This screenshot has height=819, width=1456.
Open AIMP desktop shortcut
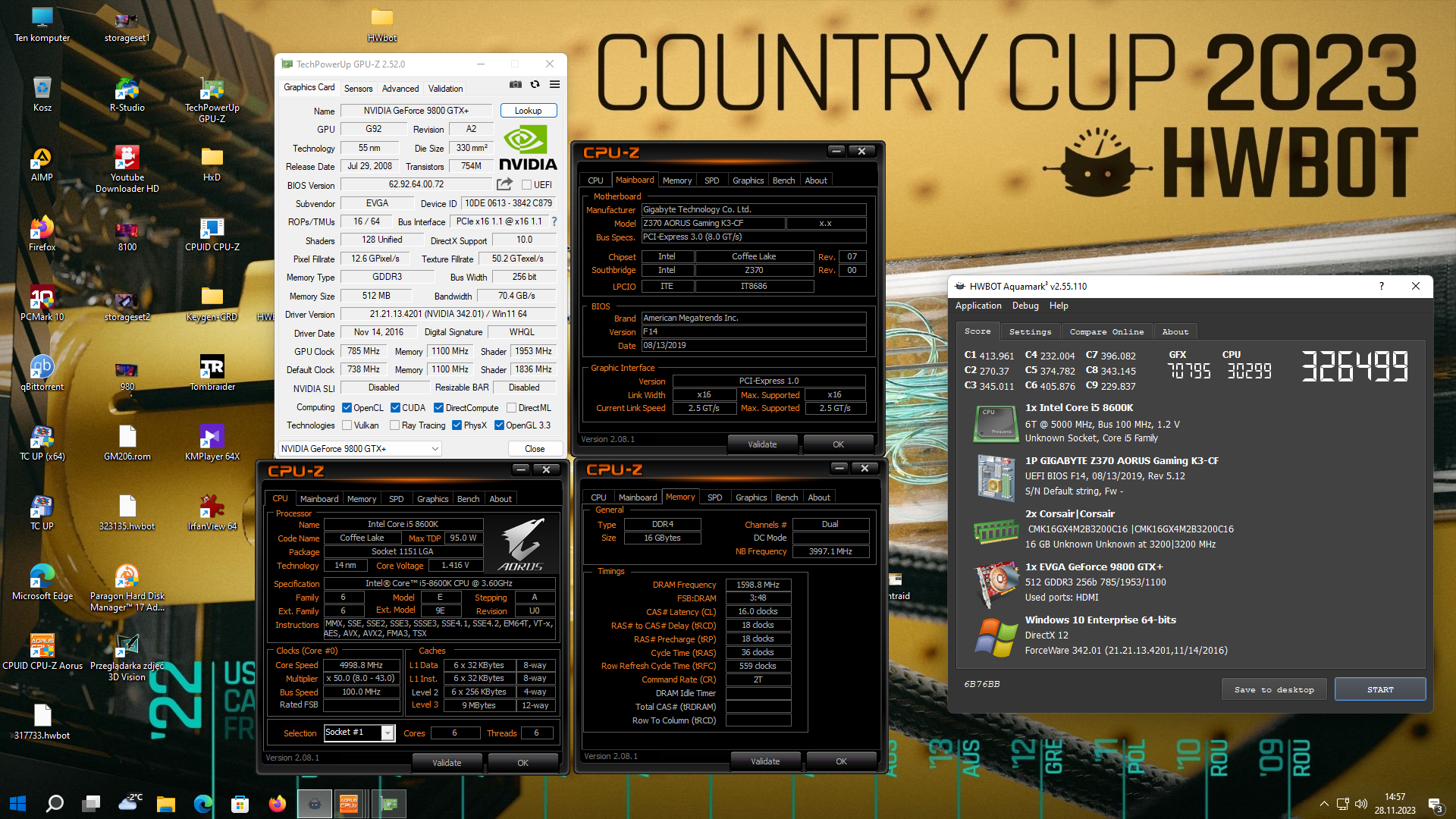42,165
